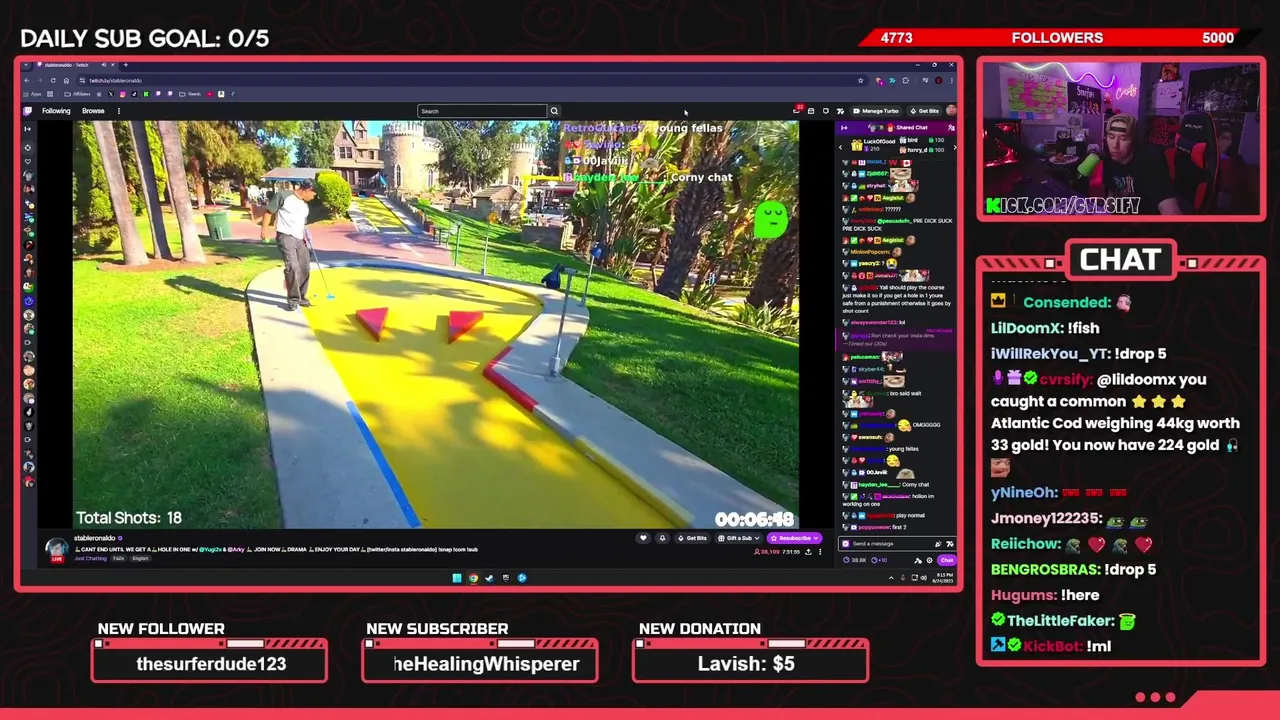Open the Twitch user avatar menu
The width and height of the screenshot is (1280, 720).
pos(951,110)
